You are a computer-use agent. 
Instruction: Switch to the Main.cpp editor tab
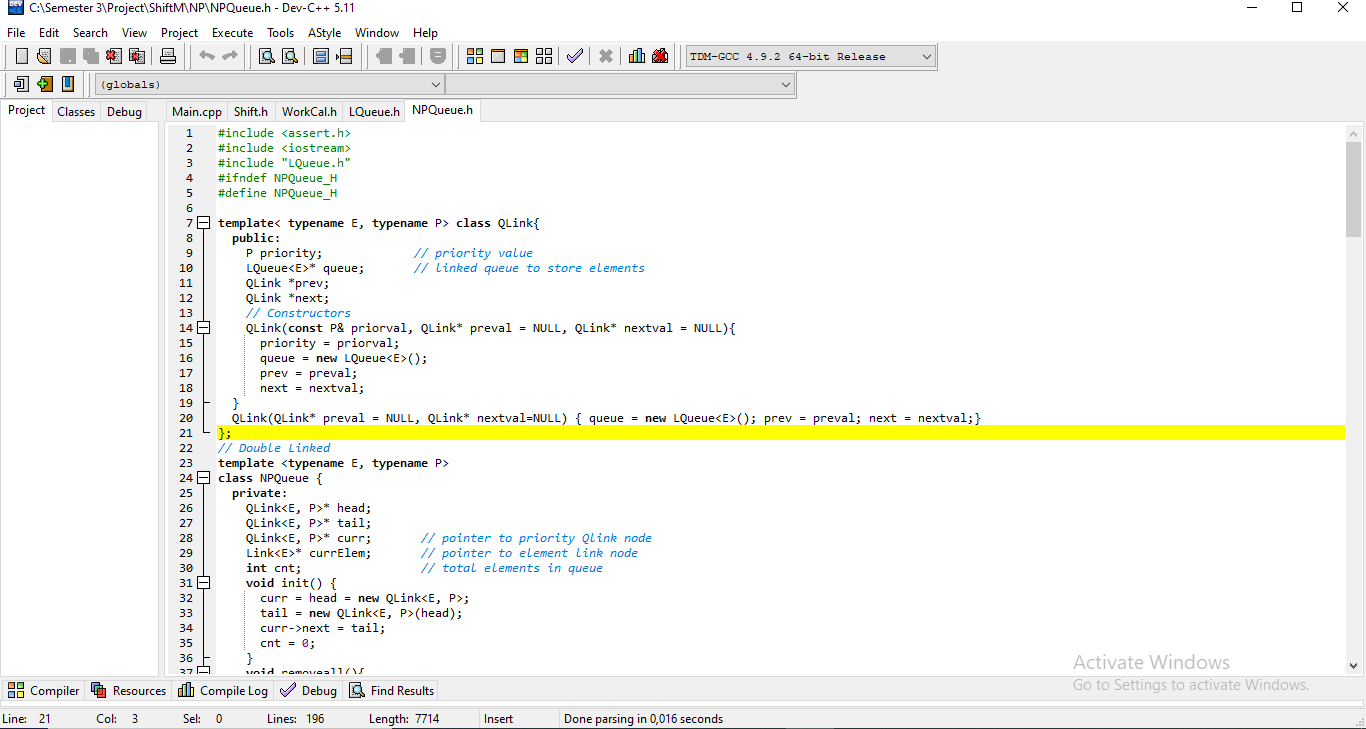point(197,112)
